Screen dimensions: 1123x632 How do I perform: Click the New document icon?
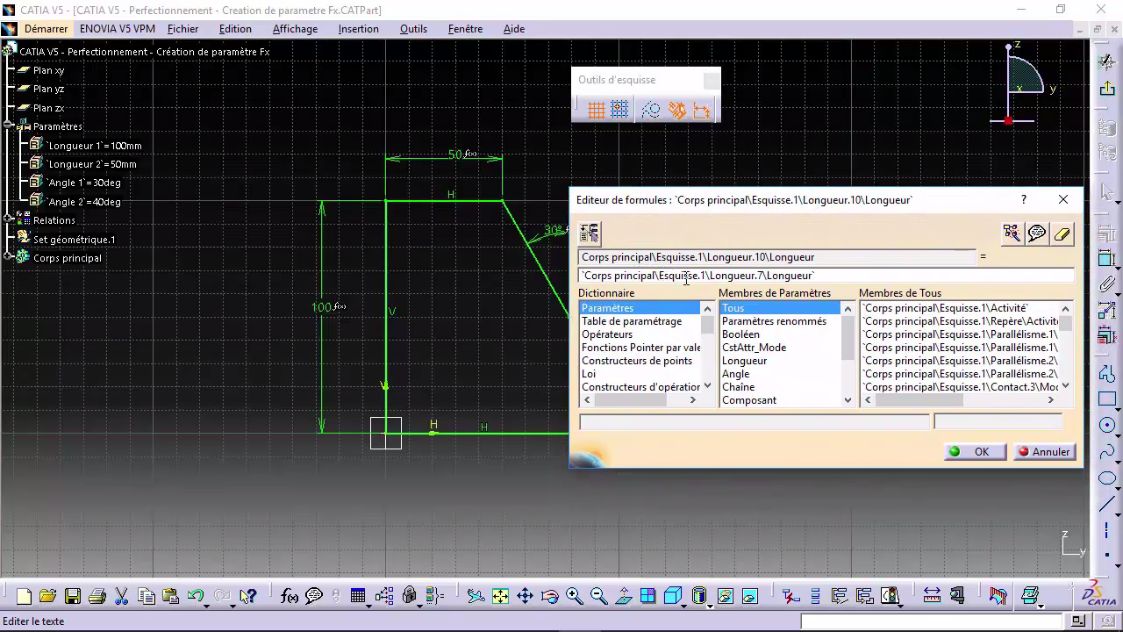[x=24, y=596]
